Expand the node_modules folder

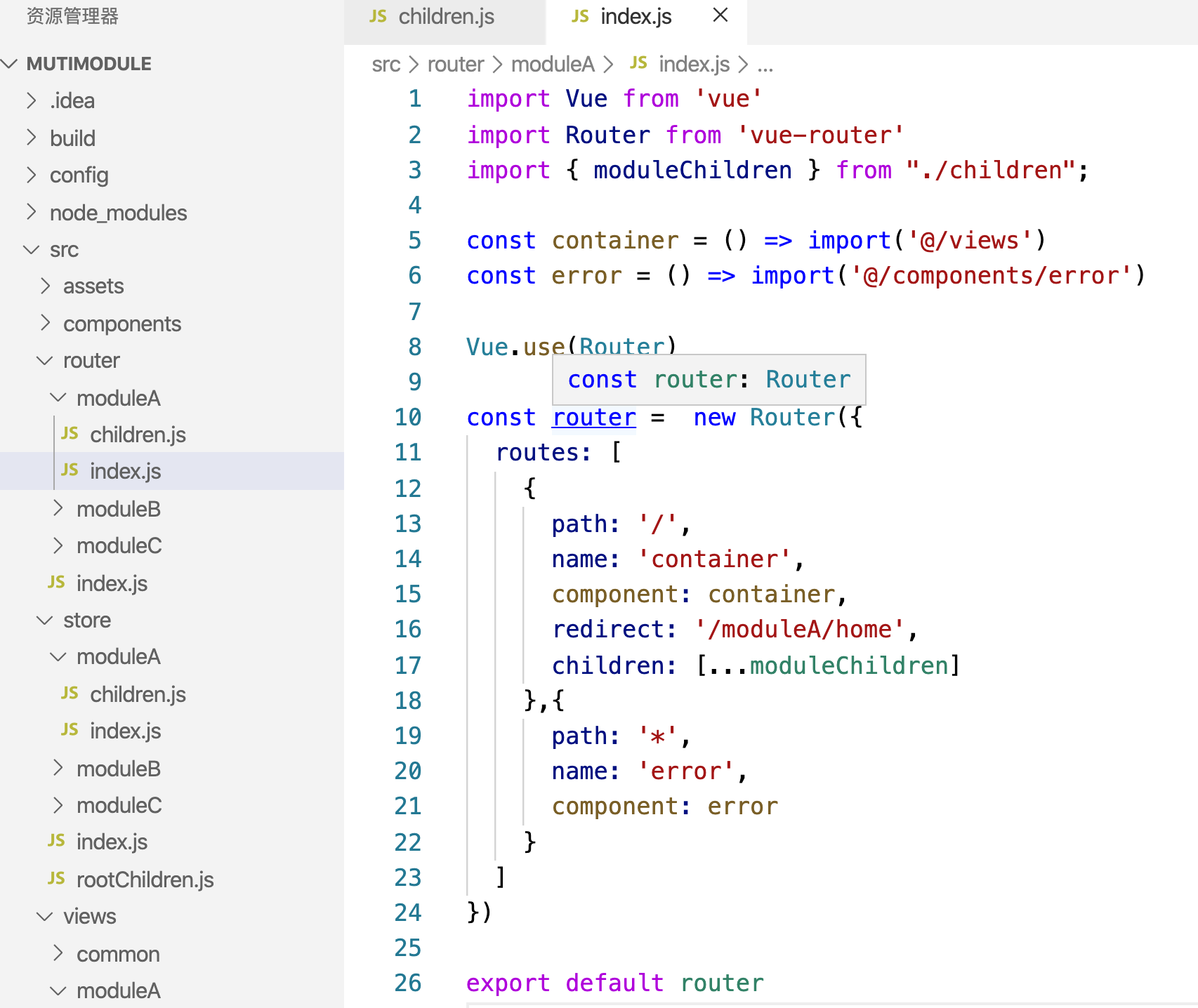point(31,212)
